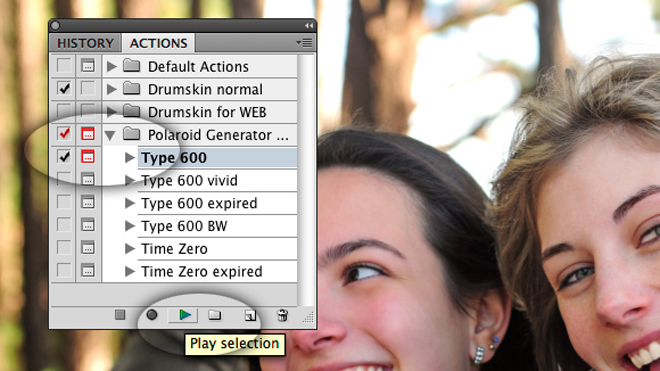Toggle the Polaroid Generator red checkmark
This screenshot has width=660, height=371.
click(x=64, y=134)
